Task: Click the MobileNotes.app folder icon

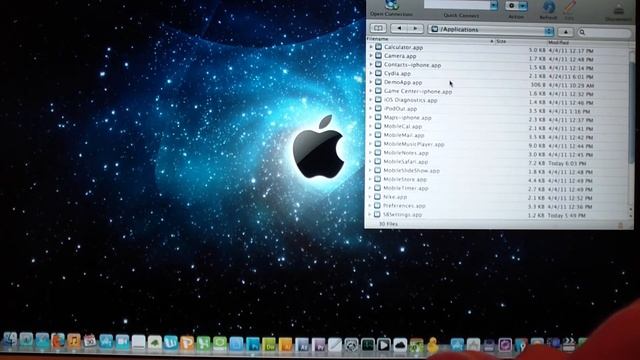Action: (x=378, y=152)
